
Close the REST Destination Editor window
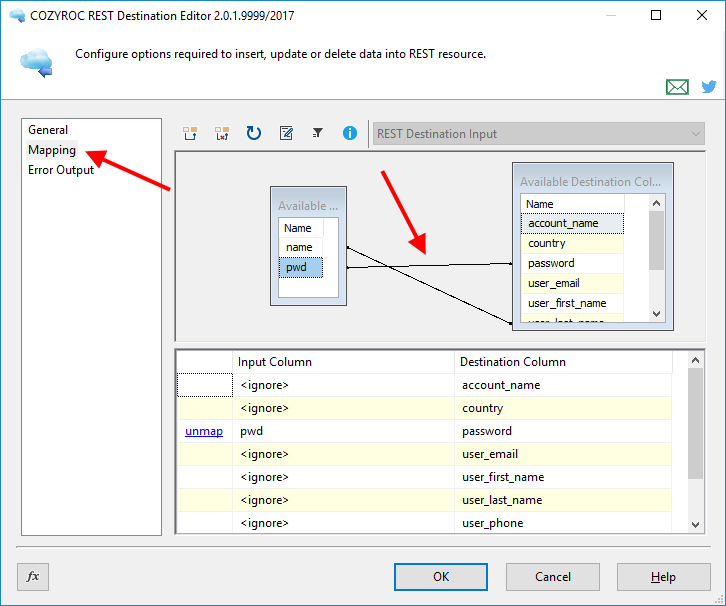pyautogui.click(x=702, y=15)
